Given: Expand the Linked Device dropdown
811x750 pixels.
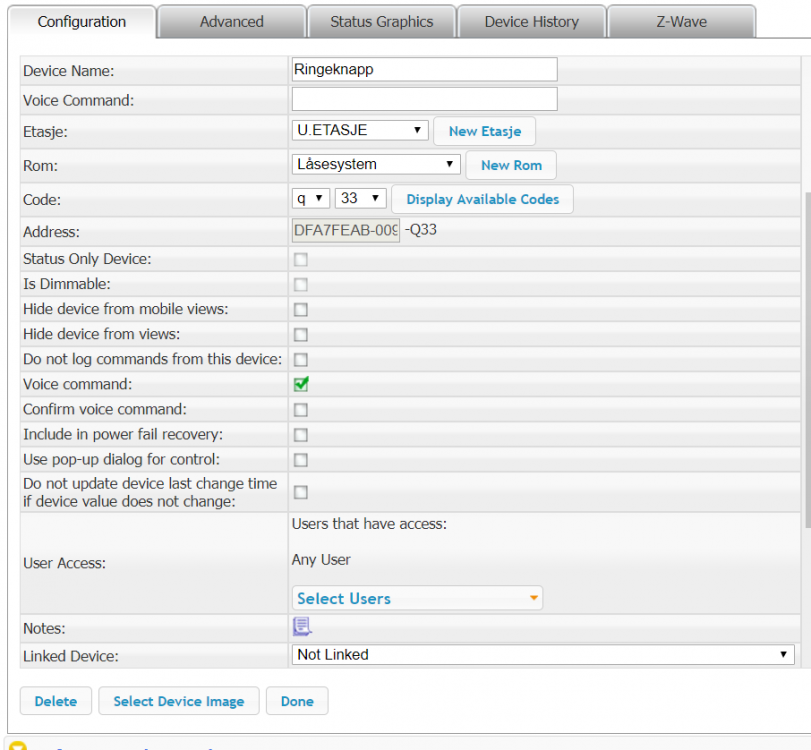Looking at the screenshot, I should (x=543, y=655).
